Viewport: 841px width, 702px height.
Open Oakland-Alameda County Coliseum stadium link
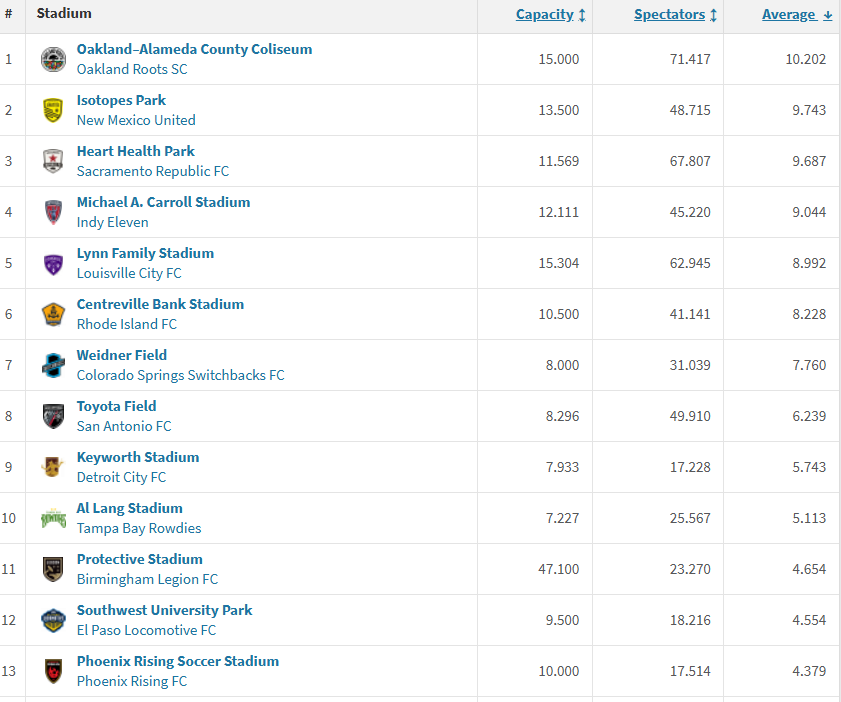pos(194,49)
